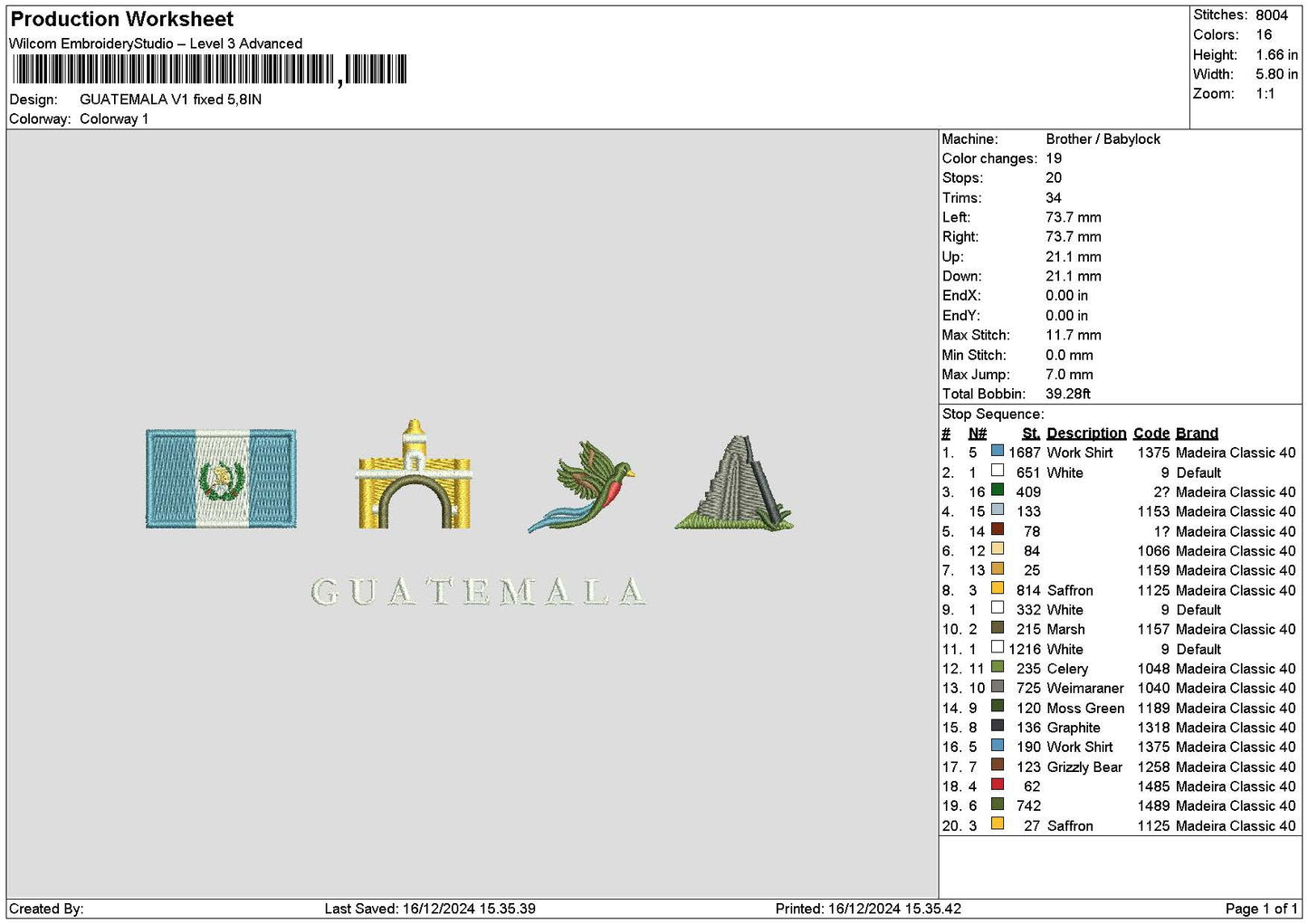The width and height of the screenshot is (1308, 924).
Task: Click the Total Bobbin value 39.28ft
Action: tap(1067, 394)
